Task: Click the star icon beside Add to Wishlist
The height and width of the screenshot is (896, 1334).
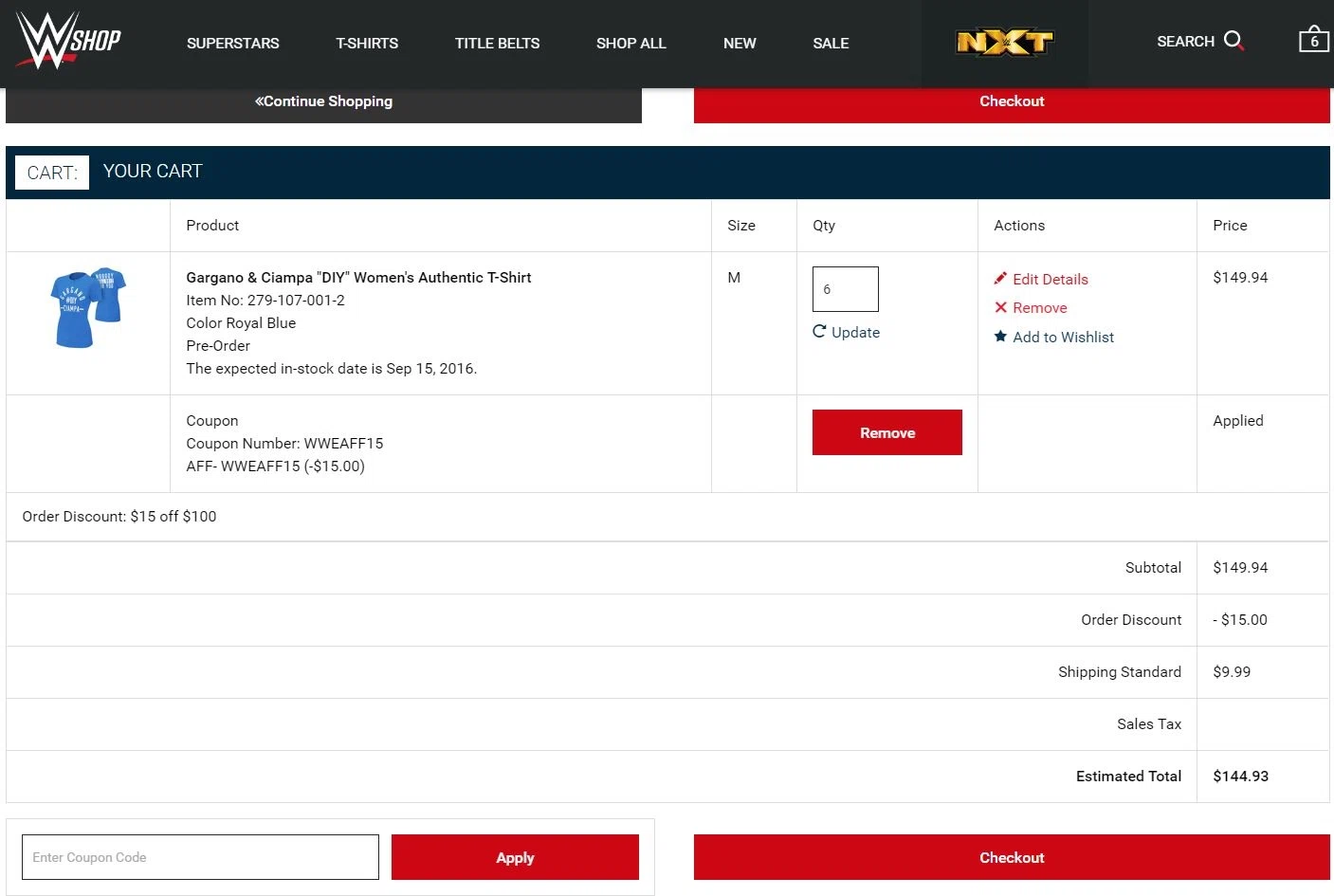Action: (x=1000, y=337)
